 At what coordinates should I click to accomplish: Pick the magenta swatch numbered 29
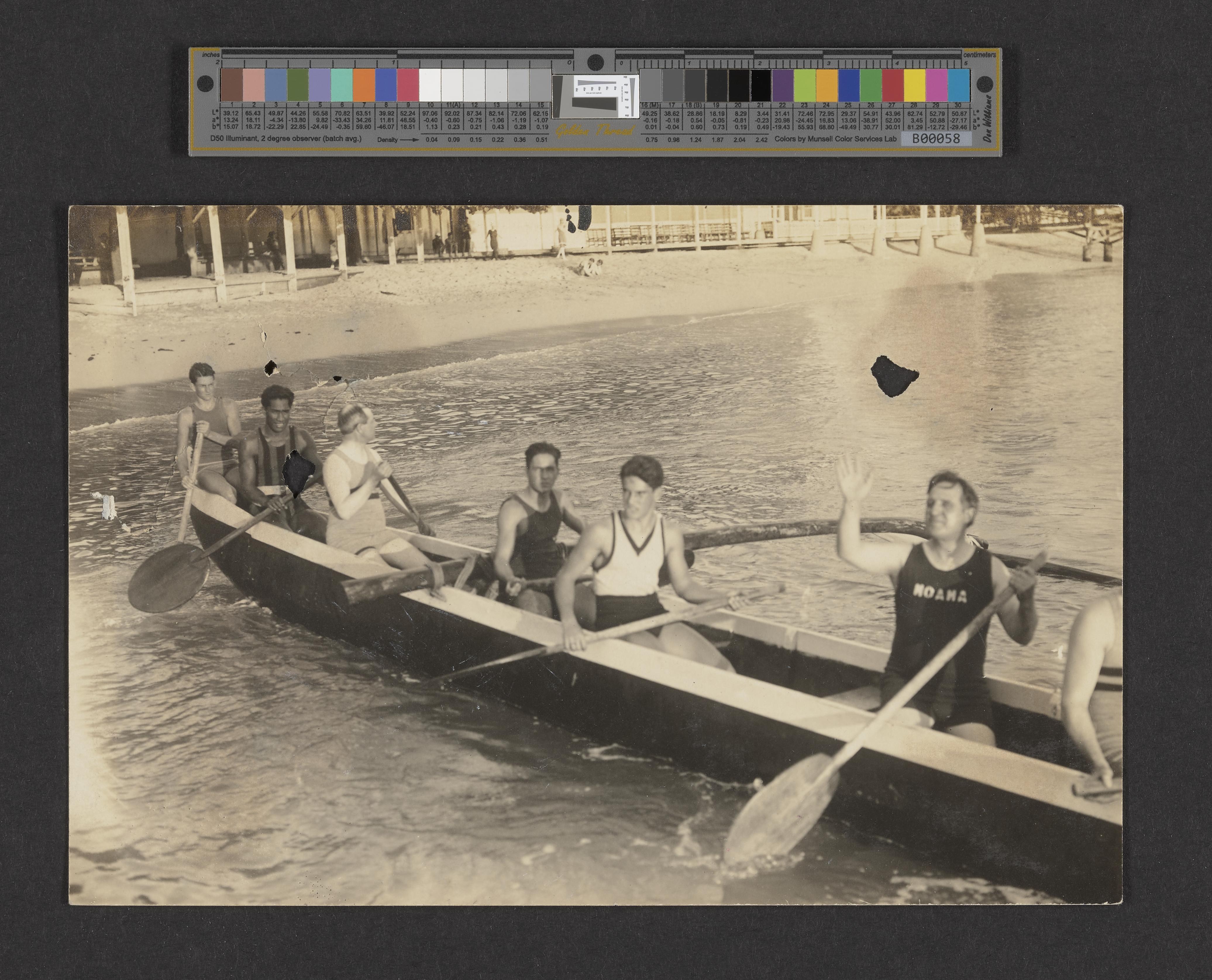936,85
